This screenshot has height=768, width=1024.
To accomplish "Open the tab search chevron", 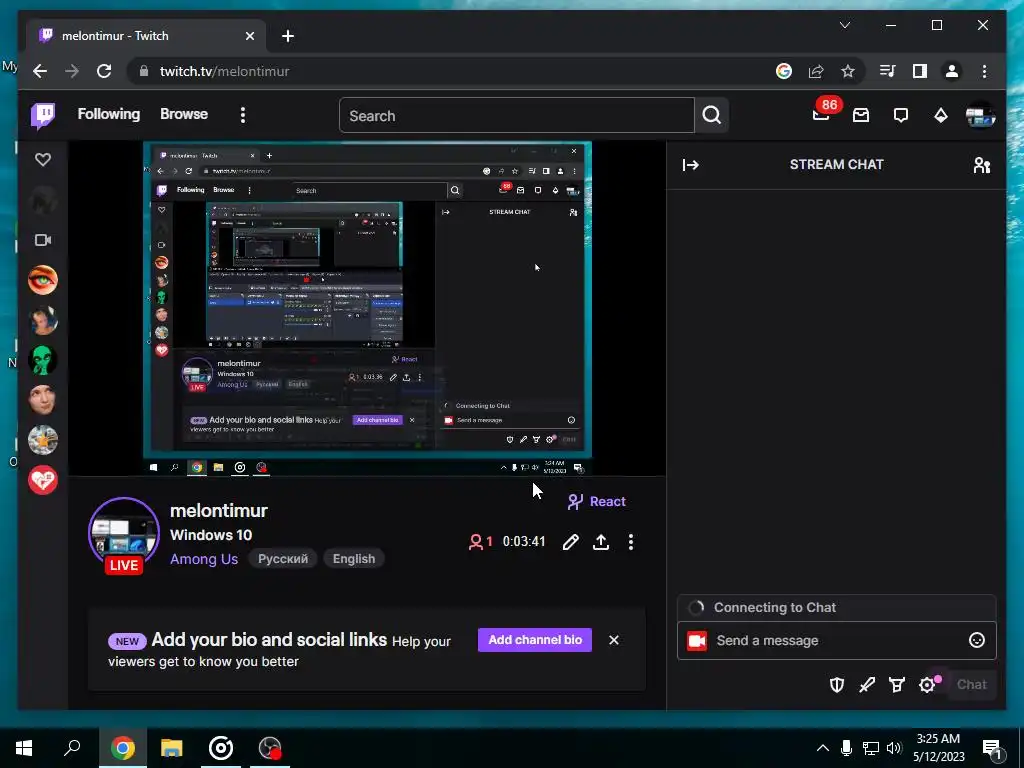I will 845,25.
